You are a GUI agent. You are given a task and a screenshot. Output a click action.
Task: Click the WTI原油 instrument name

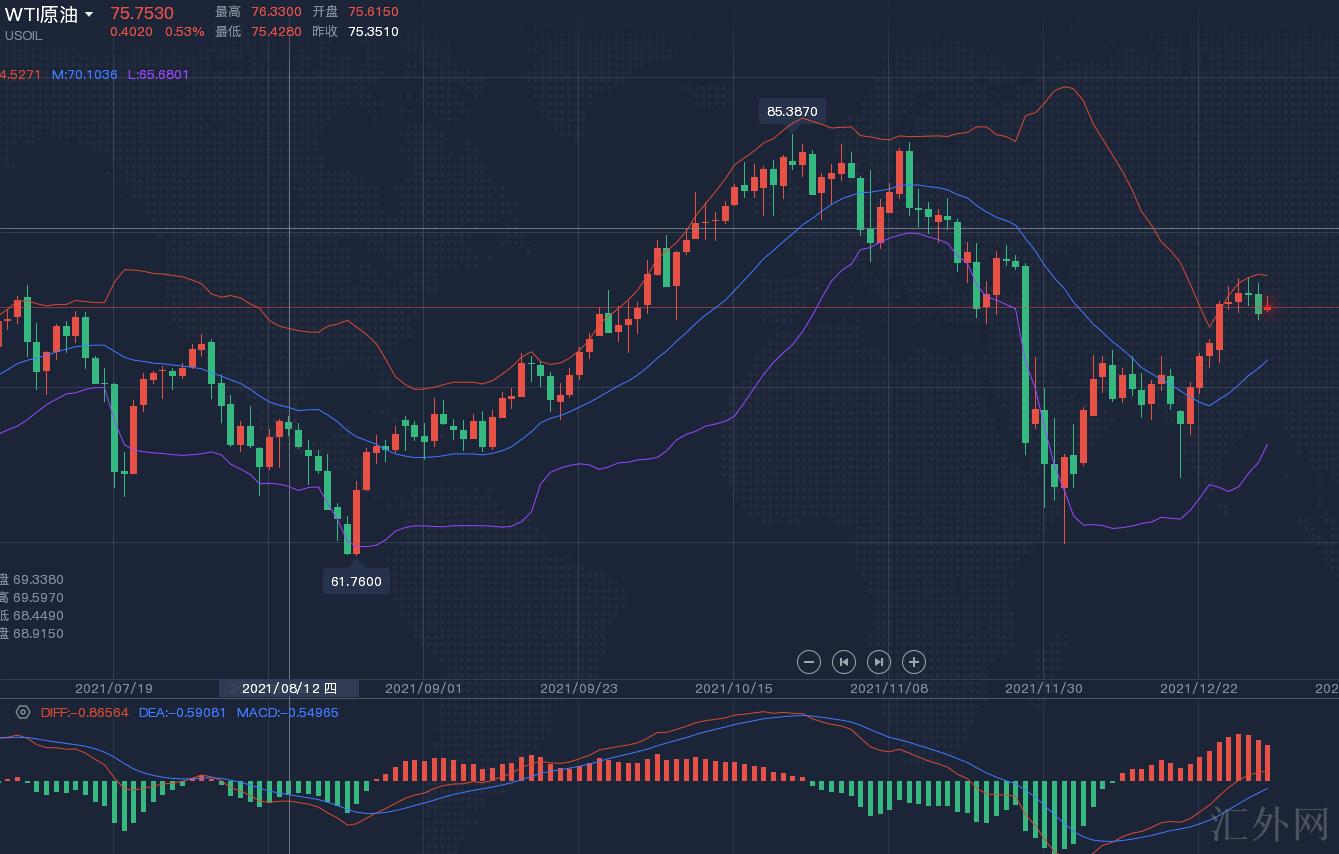[41, 14]
